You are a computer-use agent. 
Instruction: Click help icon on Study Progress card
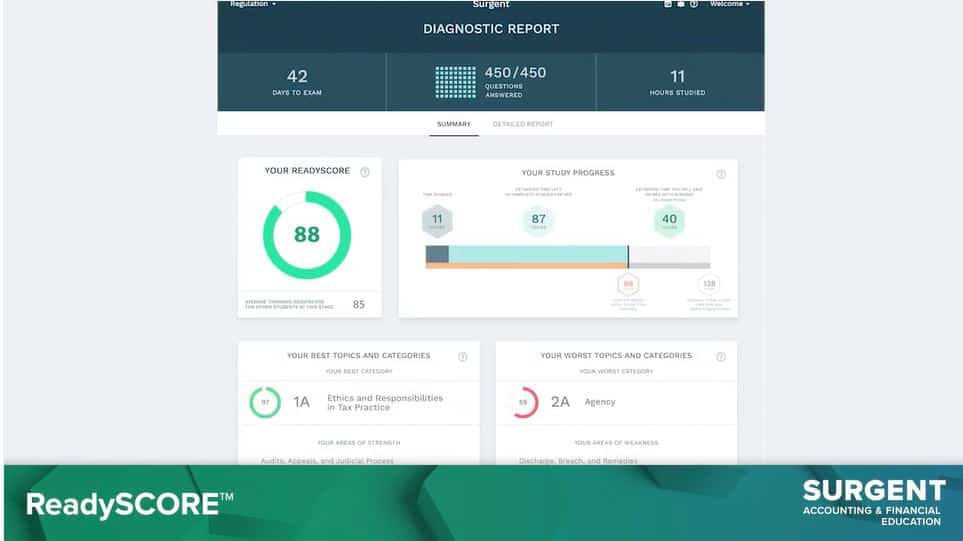coord(721,174)
